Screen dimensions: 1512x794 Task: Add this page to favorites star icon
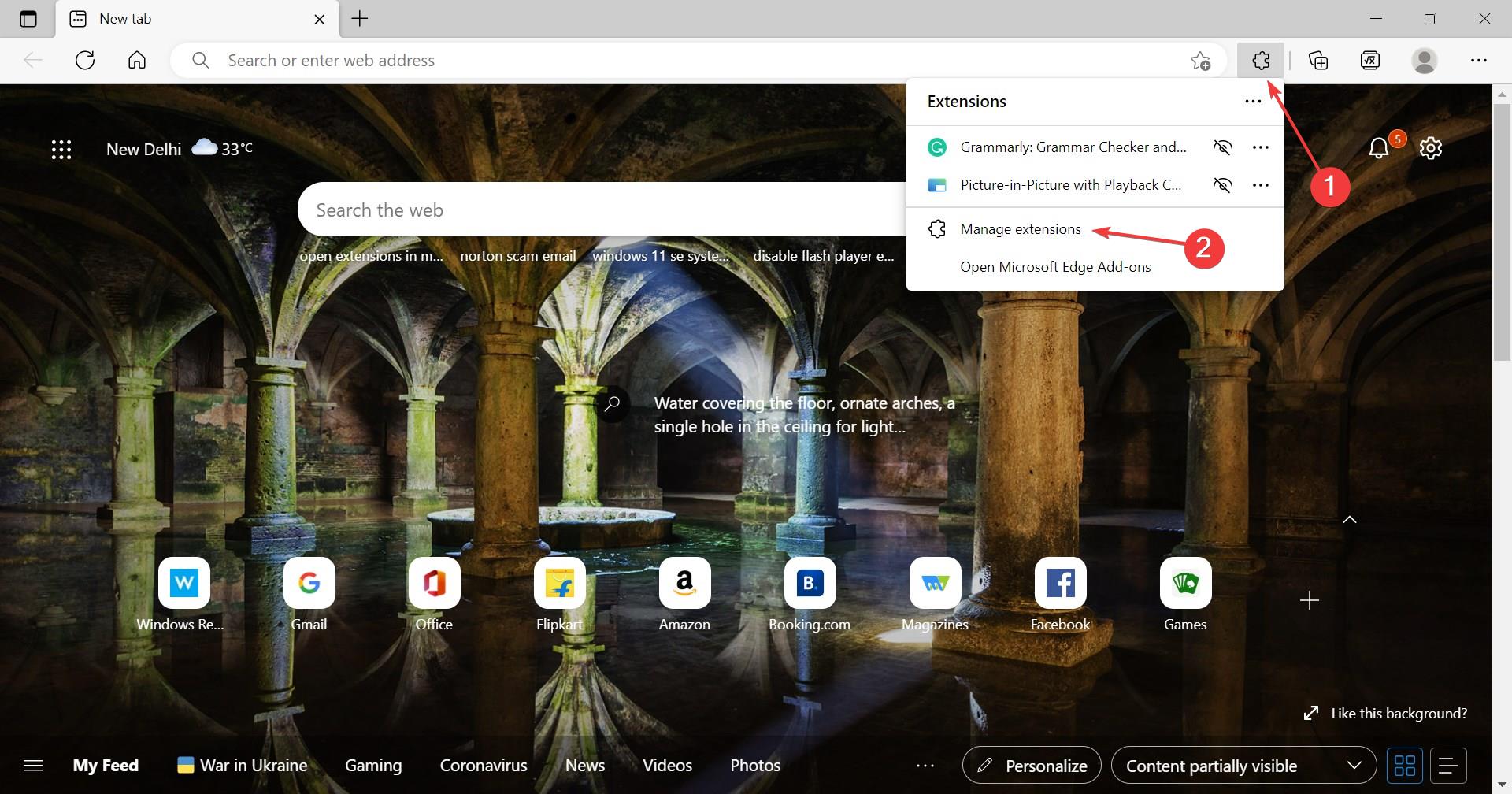[1200, 61]
